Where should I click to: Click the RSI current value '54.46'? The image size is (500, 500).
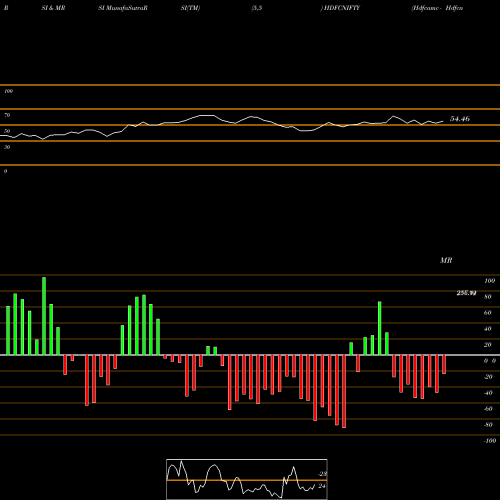coord(460,119)
